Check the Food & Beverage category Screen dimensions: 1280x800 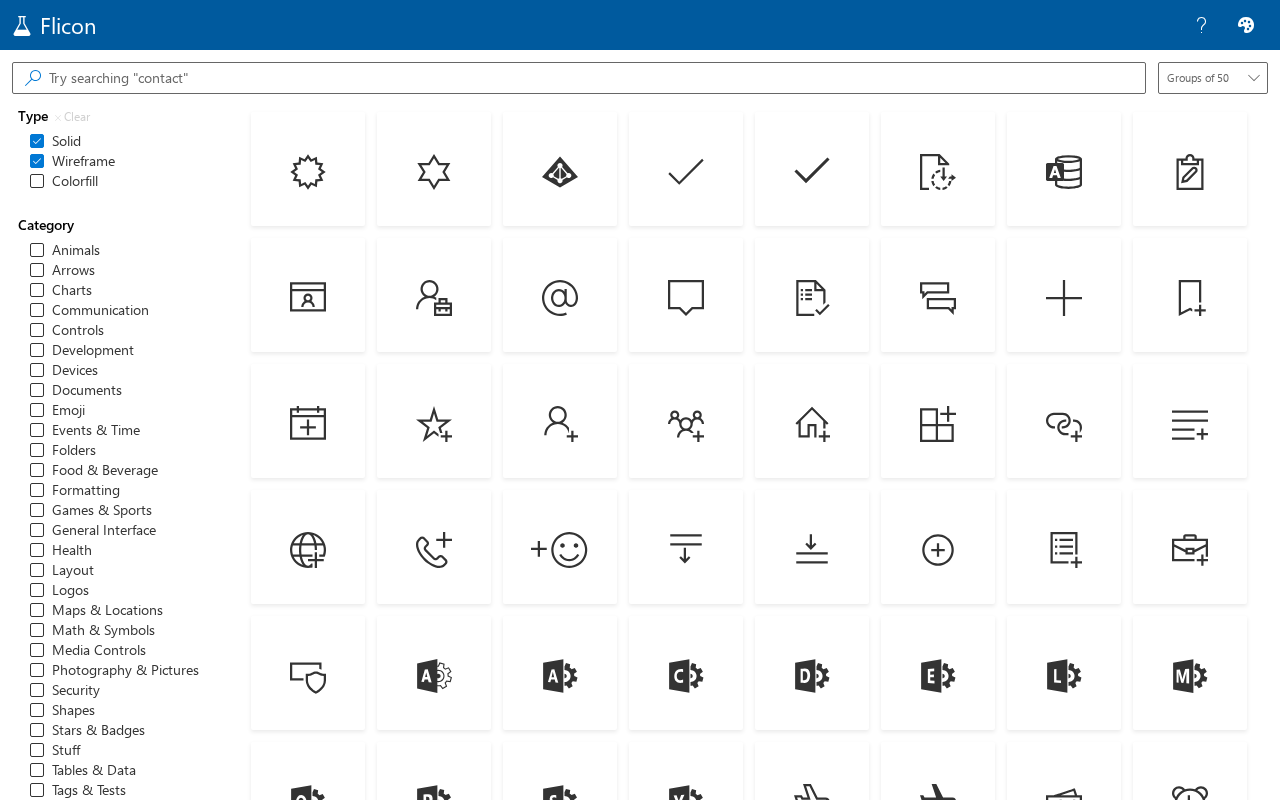coord(37,470)
